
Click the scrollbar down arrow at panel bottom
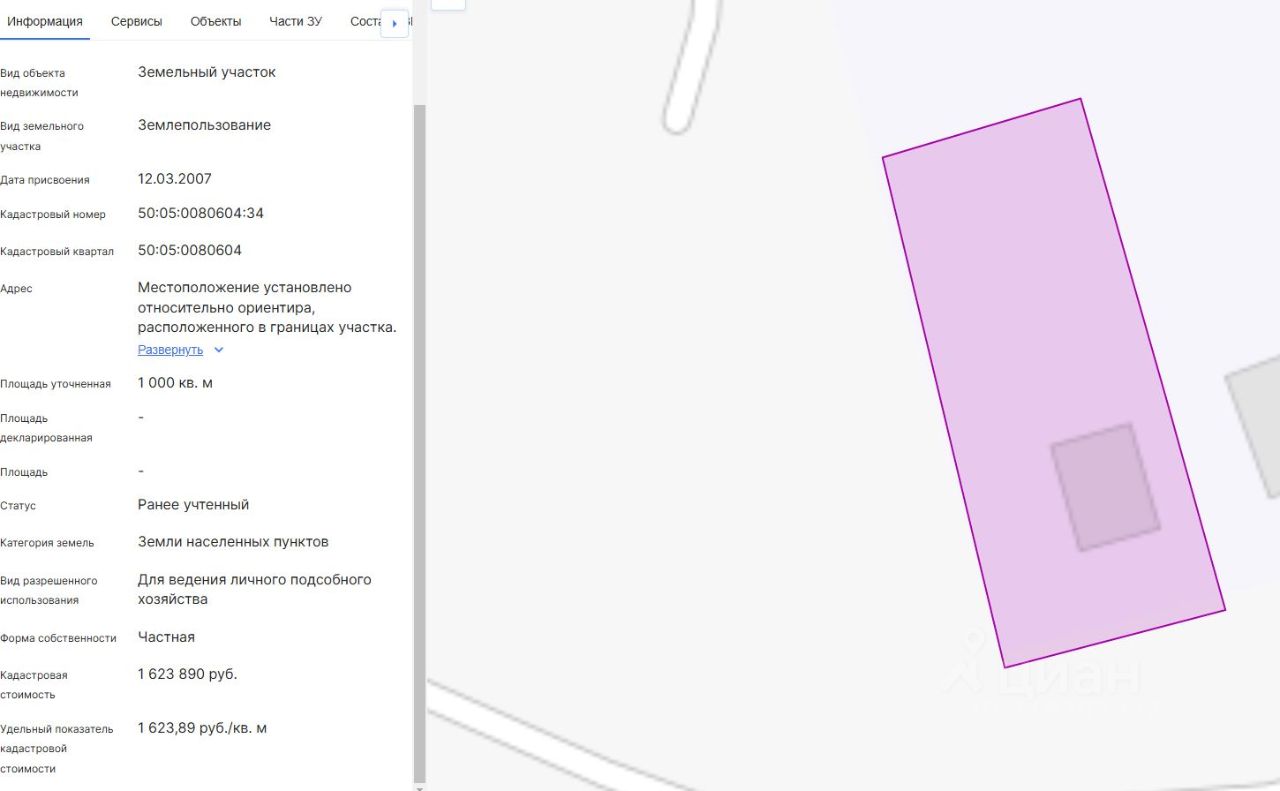point(420,786)
